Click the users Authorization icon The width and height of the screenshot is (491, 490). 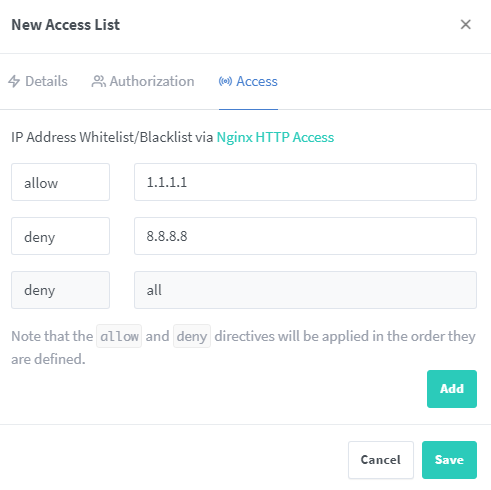tap(98, 81)
